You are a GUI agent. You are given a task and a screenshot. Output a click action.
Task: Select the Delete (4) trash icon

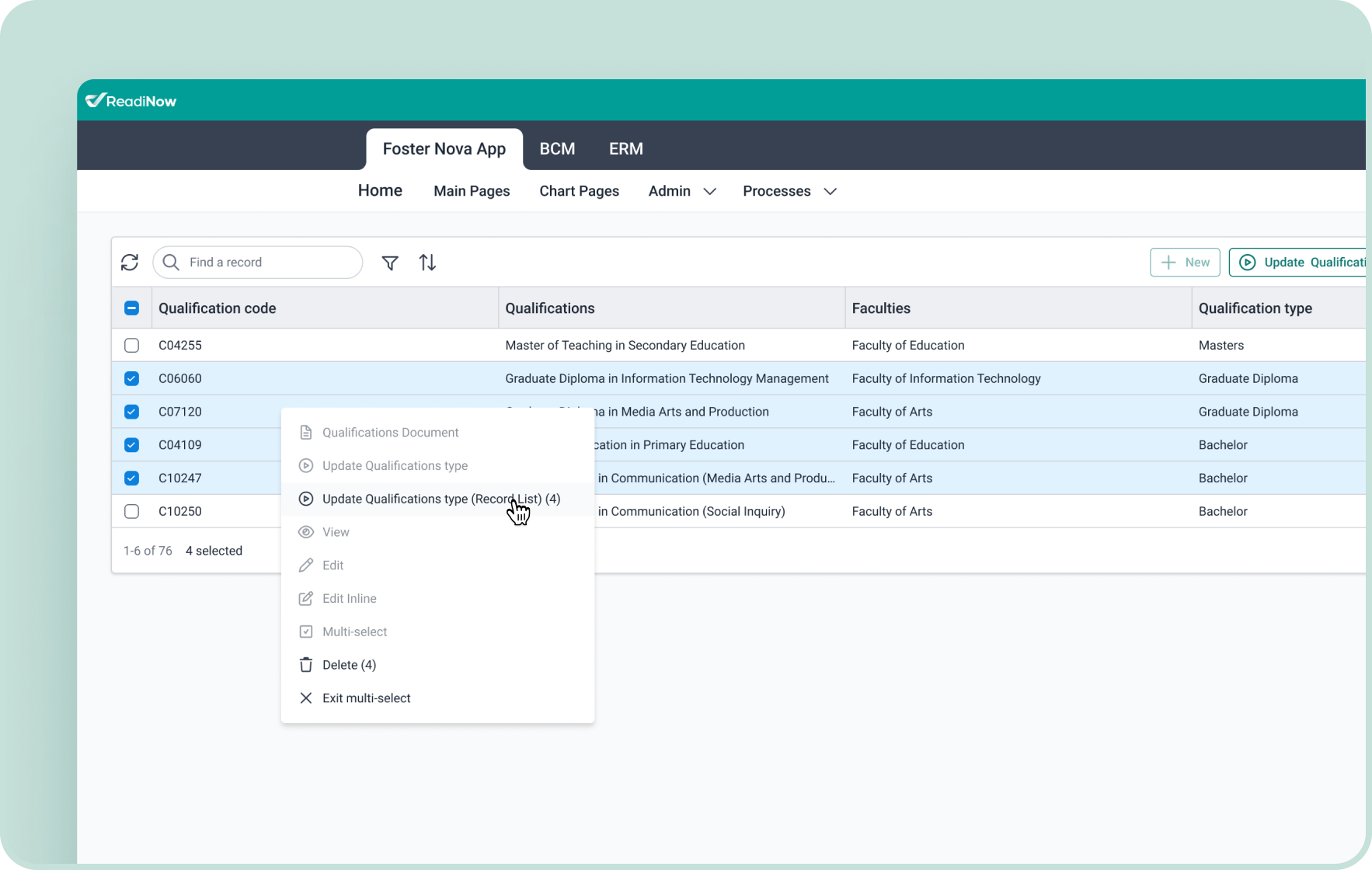[306, 665]
